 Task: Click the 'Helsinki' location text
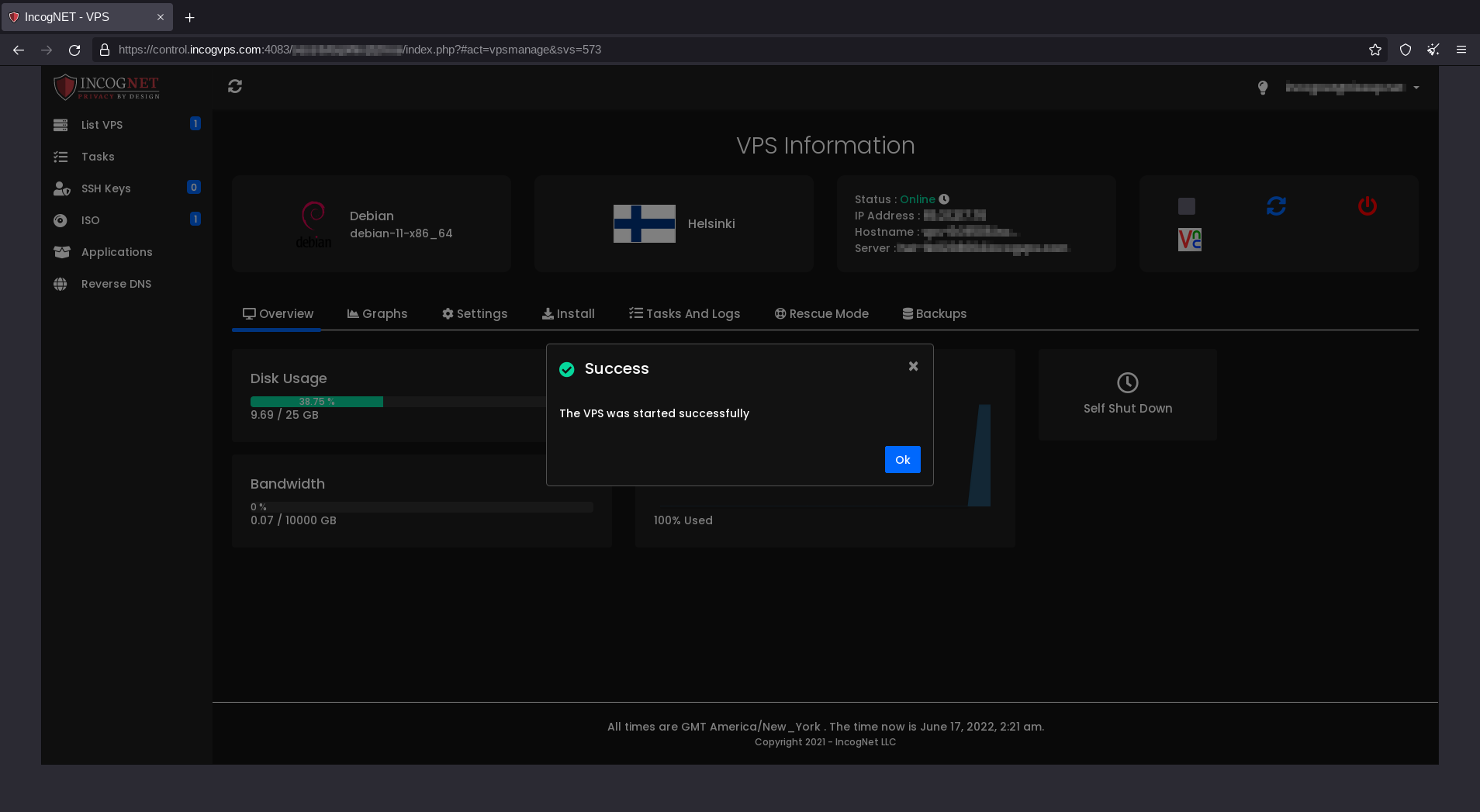point(711,223)
